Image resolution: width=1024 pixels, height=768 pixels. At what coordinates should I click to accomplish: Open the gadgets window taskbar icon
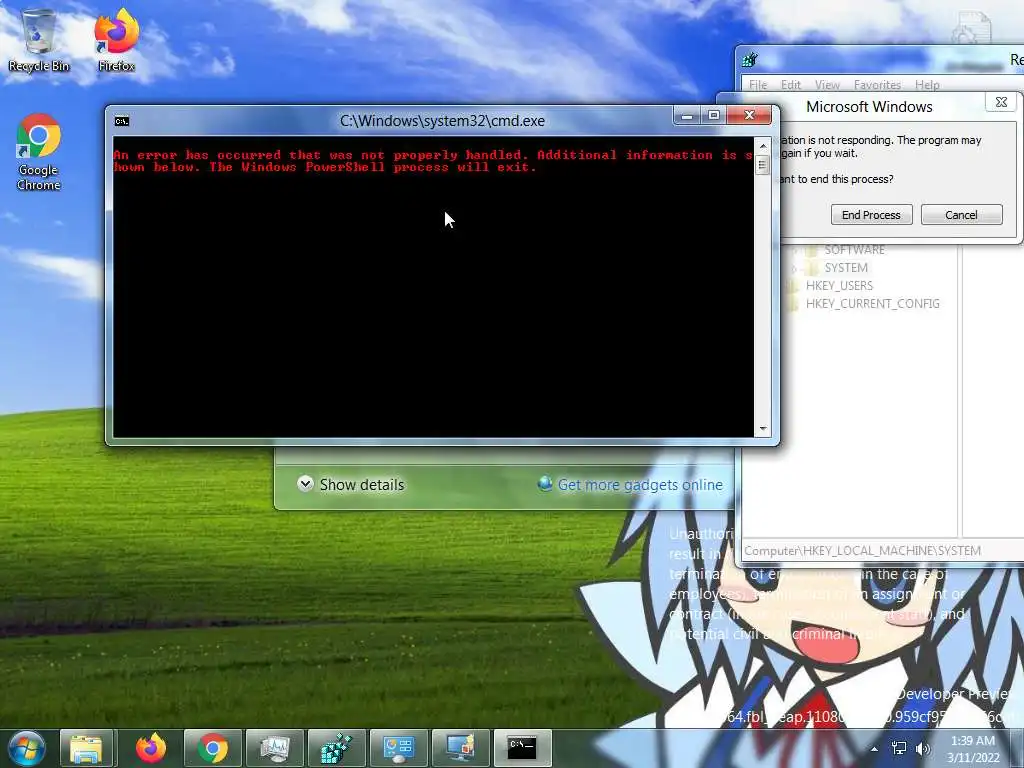pyautogui.click(x=460, y=748)
